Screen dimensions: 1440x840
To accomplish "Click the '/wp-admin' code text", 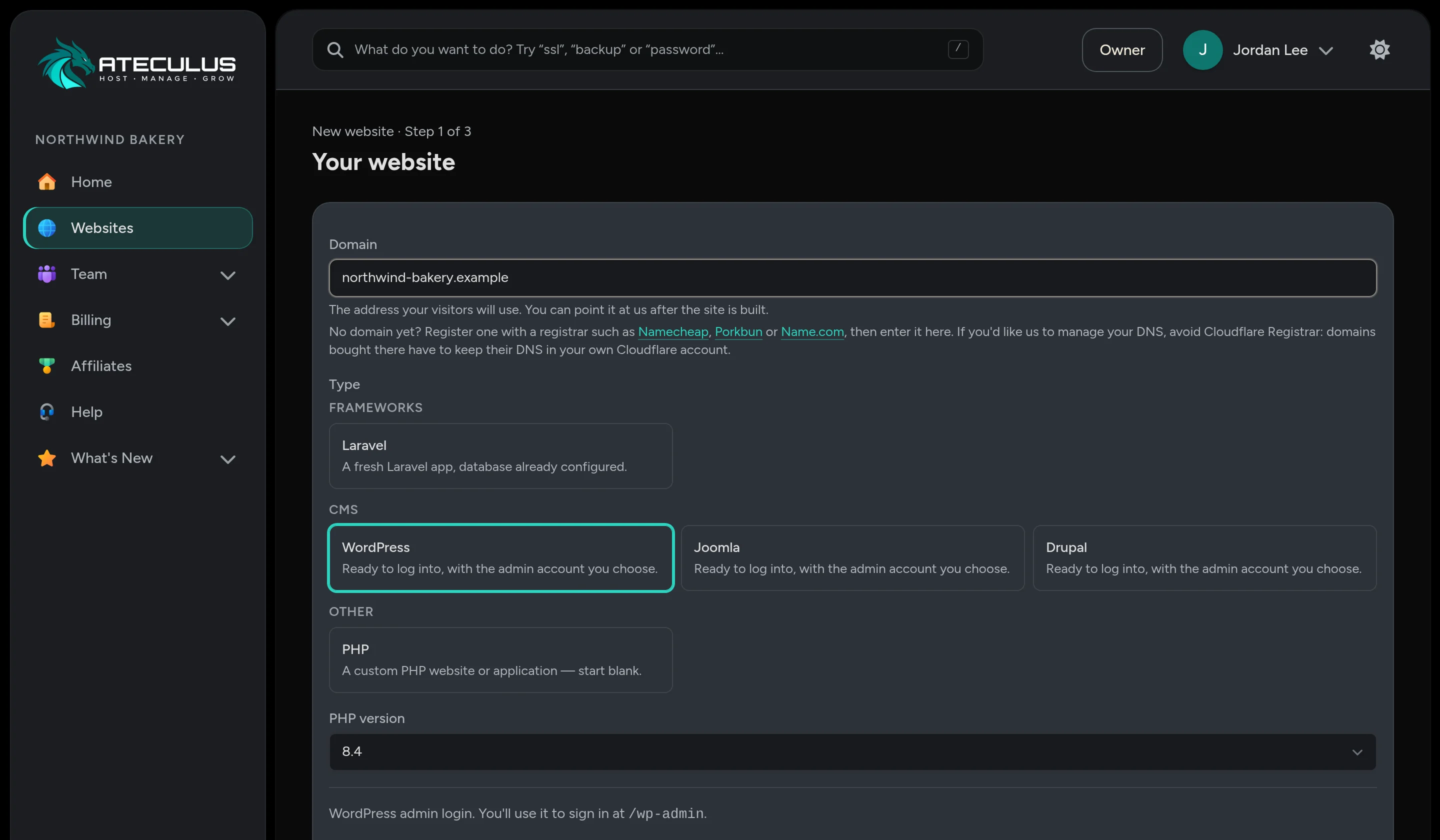I will click(665, 813).
